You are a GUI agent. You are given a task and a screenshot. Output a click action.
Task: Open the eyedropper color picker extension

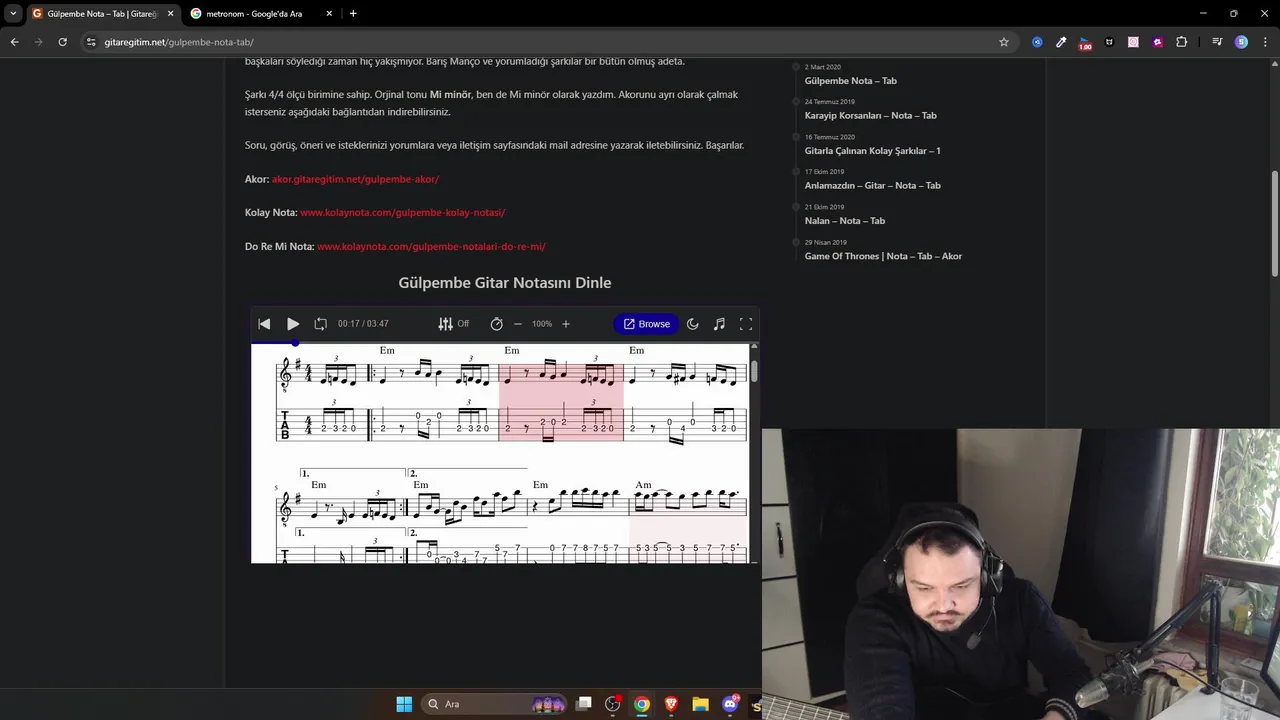point(1061,42)
